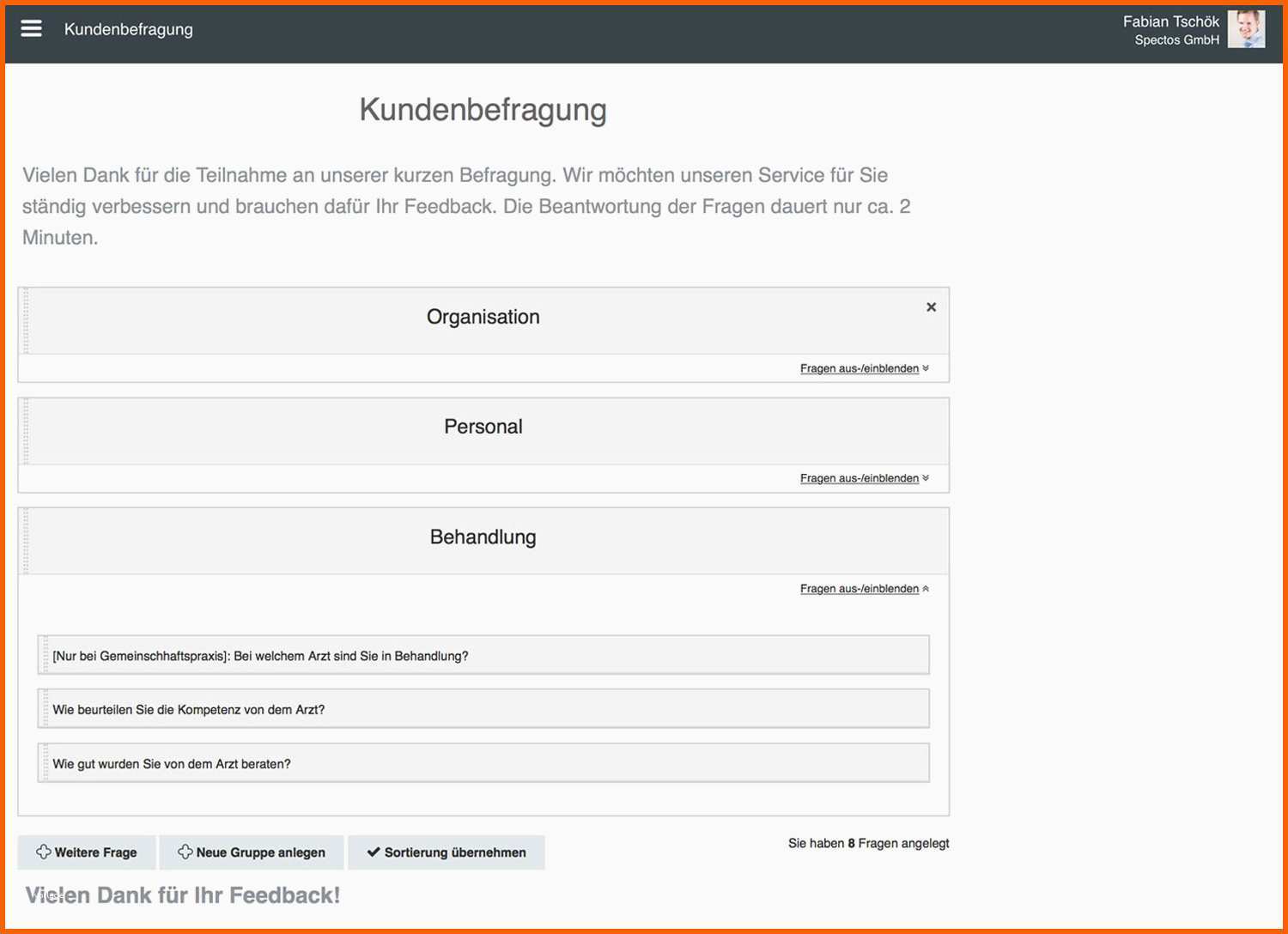Click 'Weitere Frage' button
The height and width of the screenshot is (934, 1288).
click(87, 852)
